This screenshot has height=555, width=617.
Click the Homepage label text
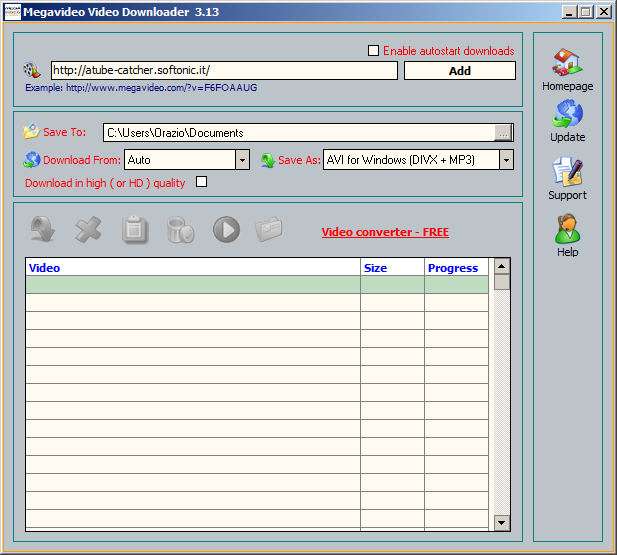click(567, 86)
